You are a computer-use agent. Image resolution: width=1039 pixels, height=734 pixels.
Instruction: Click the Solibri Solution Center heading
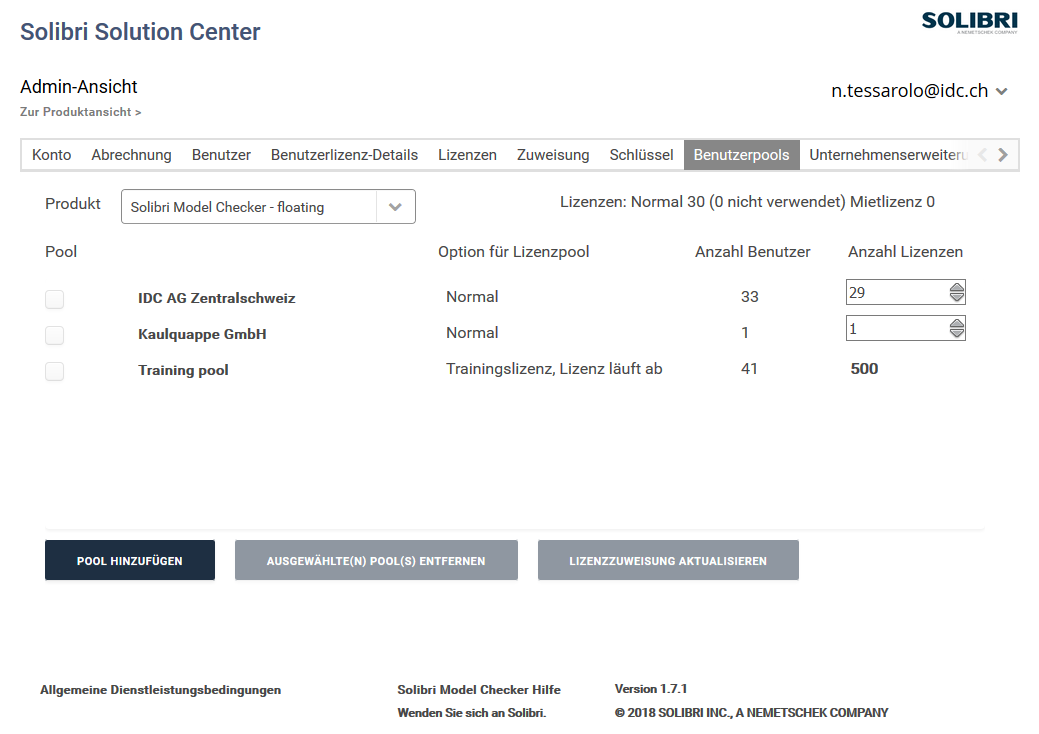click(x=140, y=32)
